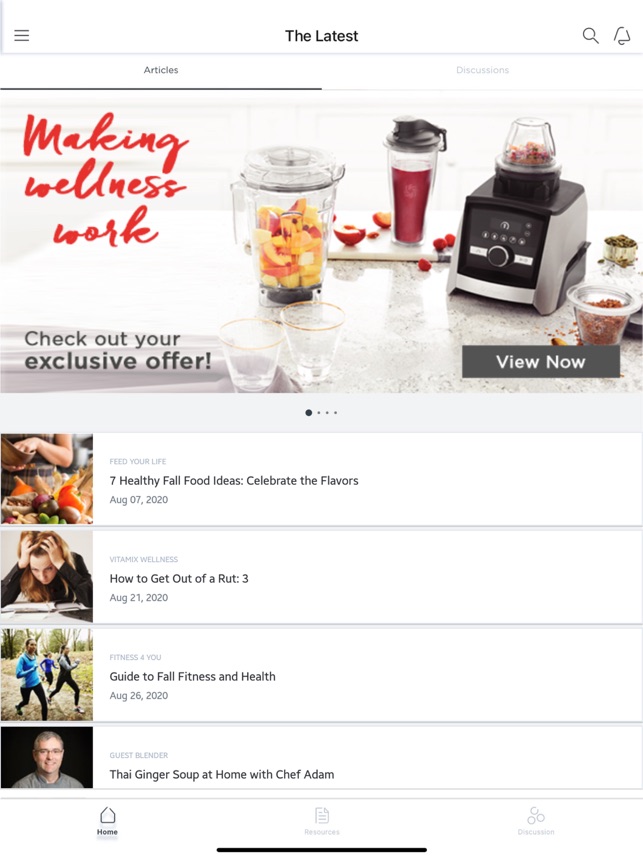The image size is (643, 858).
Task: Tap the Home house icon
Action: (107, 815)
